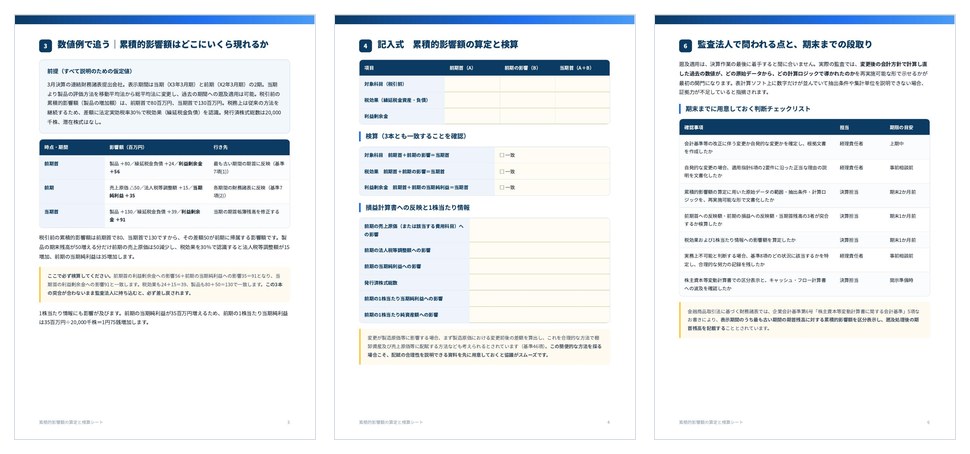Click the yellow note starting ここで必ず検算してください
Viewport: 970px width, 454px height.
point(165,285)
